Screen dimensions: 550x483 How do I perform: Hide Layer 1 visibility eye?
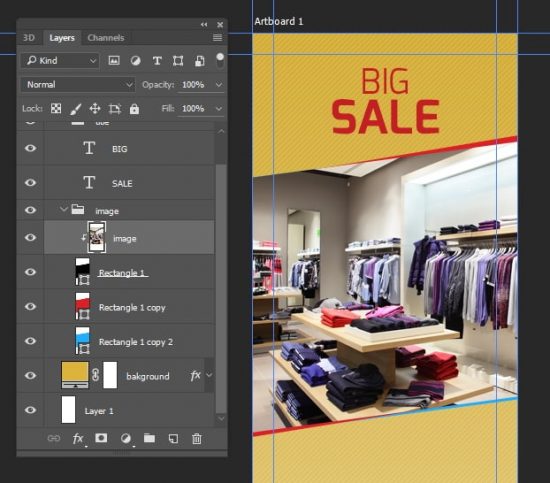(31, 410)
